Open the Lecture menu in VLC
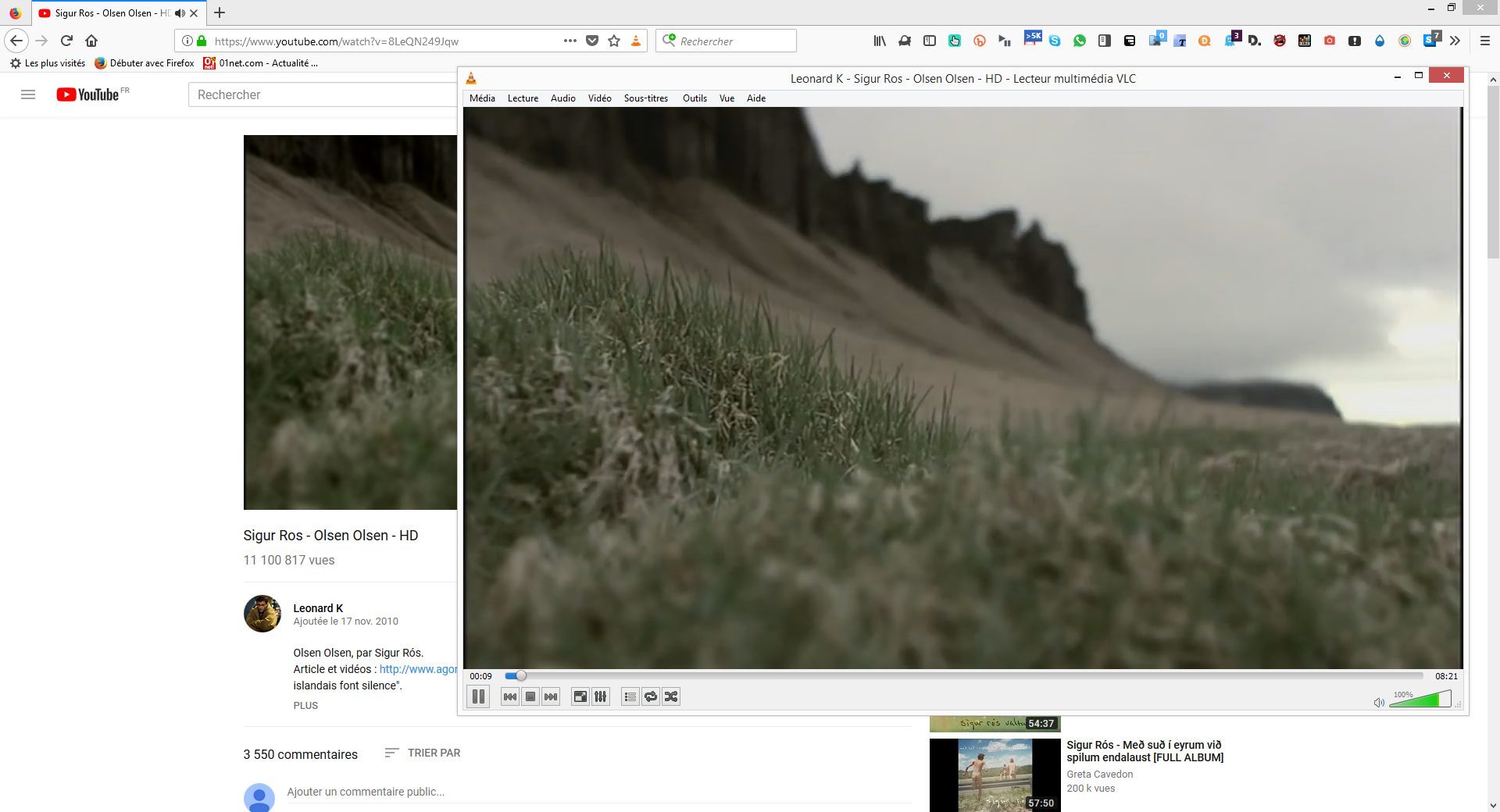 523,98
